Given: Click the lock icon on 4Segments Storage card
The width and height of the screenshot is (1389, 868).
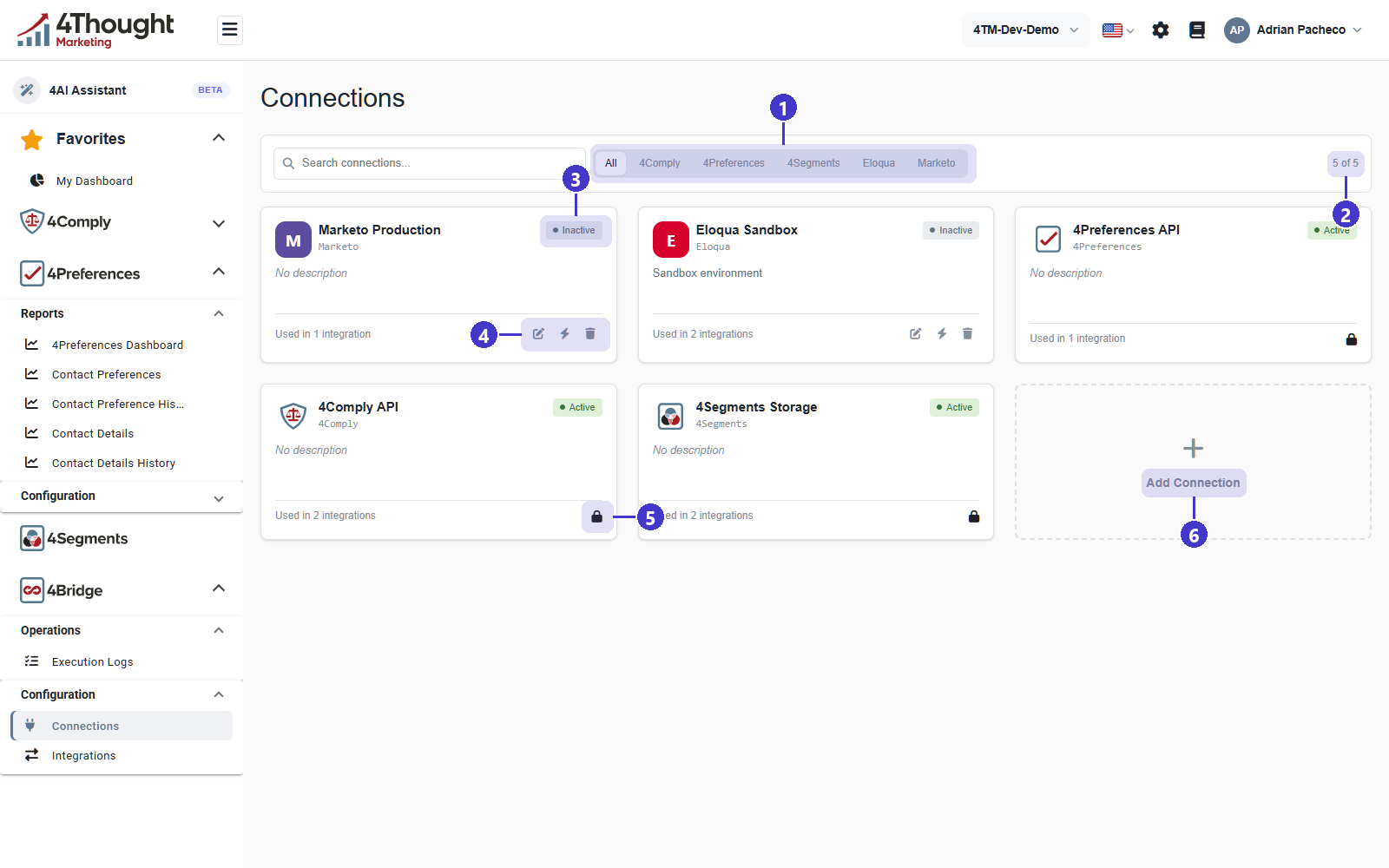Looking at the screenshot, I should (974, 516).
